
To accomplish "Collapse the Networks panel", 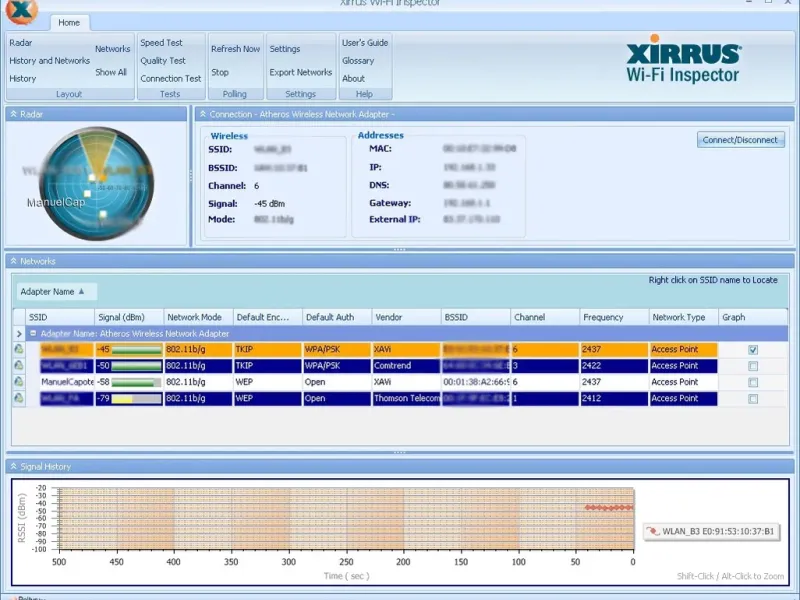I will 14,261.
